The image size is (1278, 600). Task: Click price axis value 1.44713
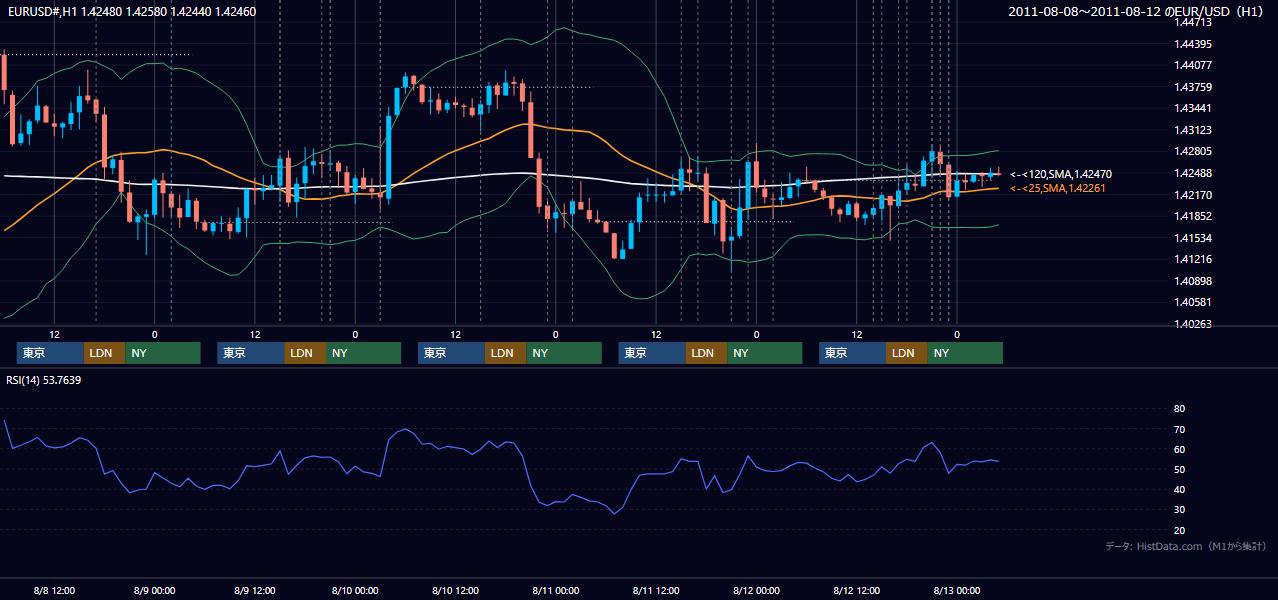coord(1193,22)
